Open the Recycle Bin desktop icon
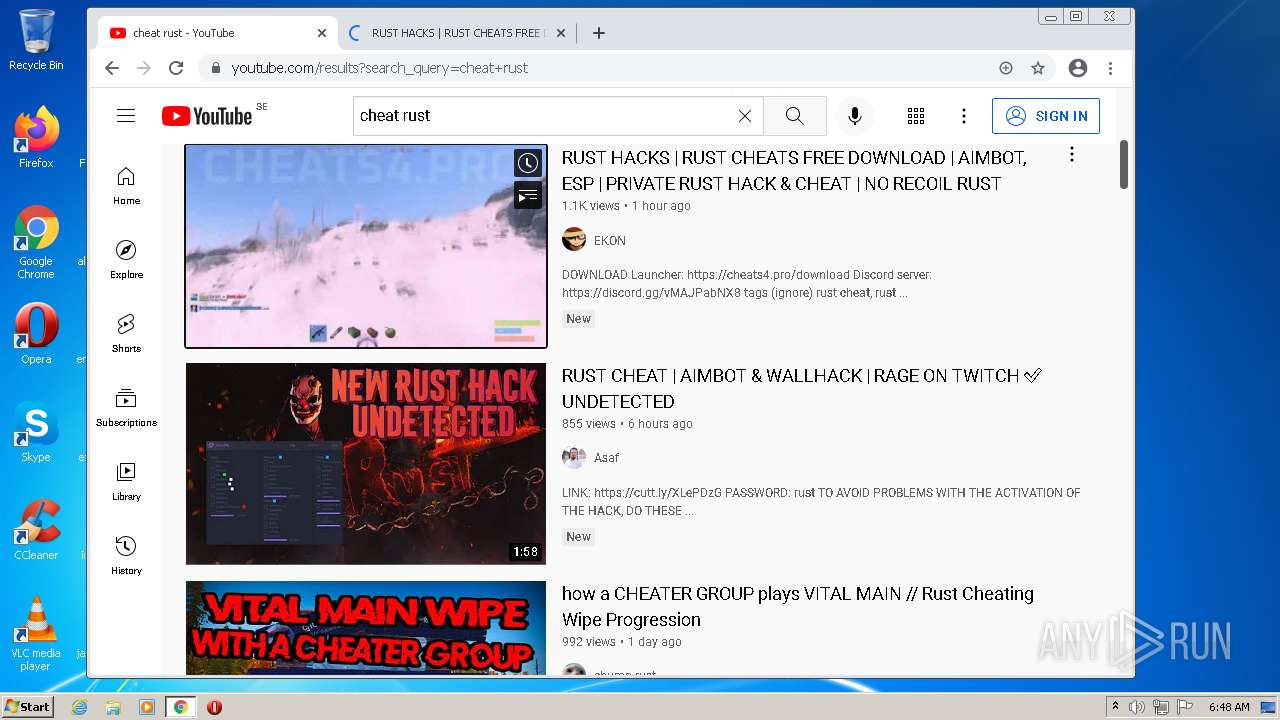Viewport: 1280px width, 720px height. pyautogui.click(x=36, y=40)
